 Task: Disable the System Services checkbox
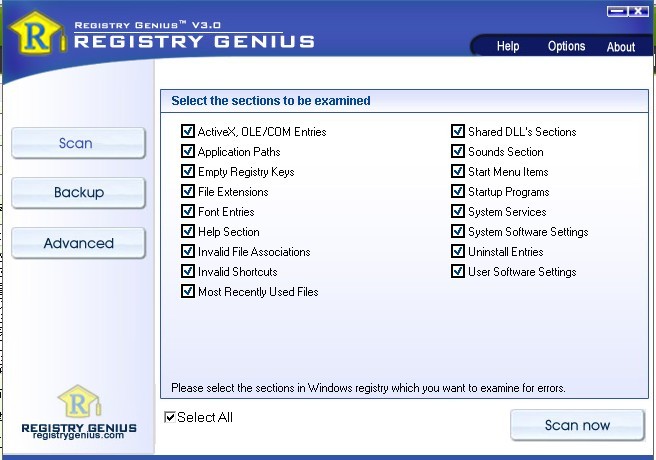coord(458,212)
